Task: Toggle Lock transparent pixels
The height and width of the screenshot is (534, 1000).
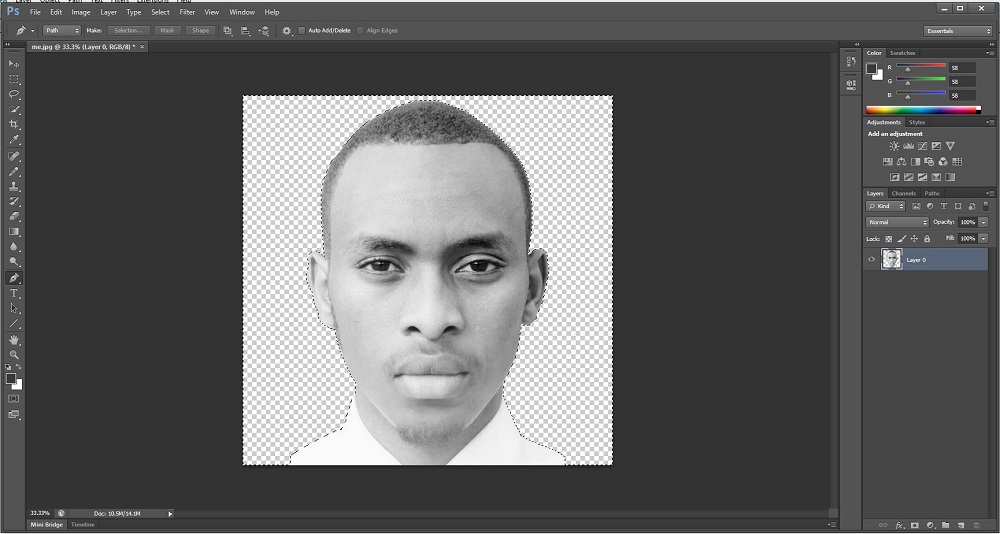Action: 888,239
